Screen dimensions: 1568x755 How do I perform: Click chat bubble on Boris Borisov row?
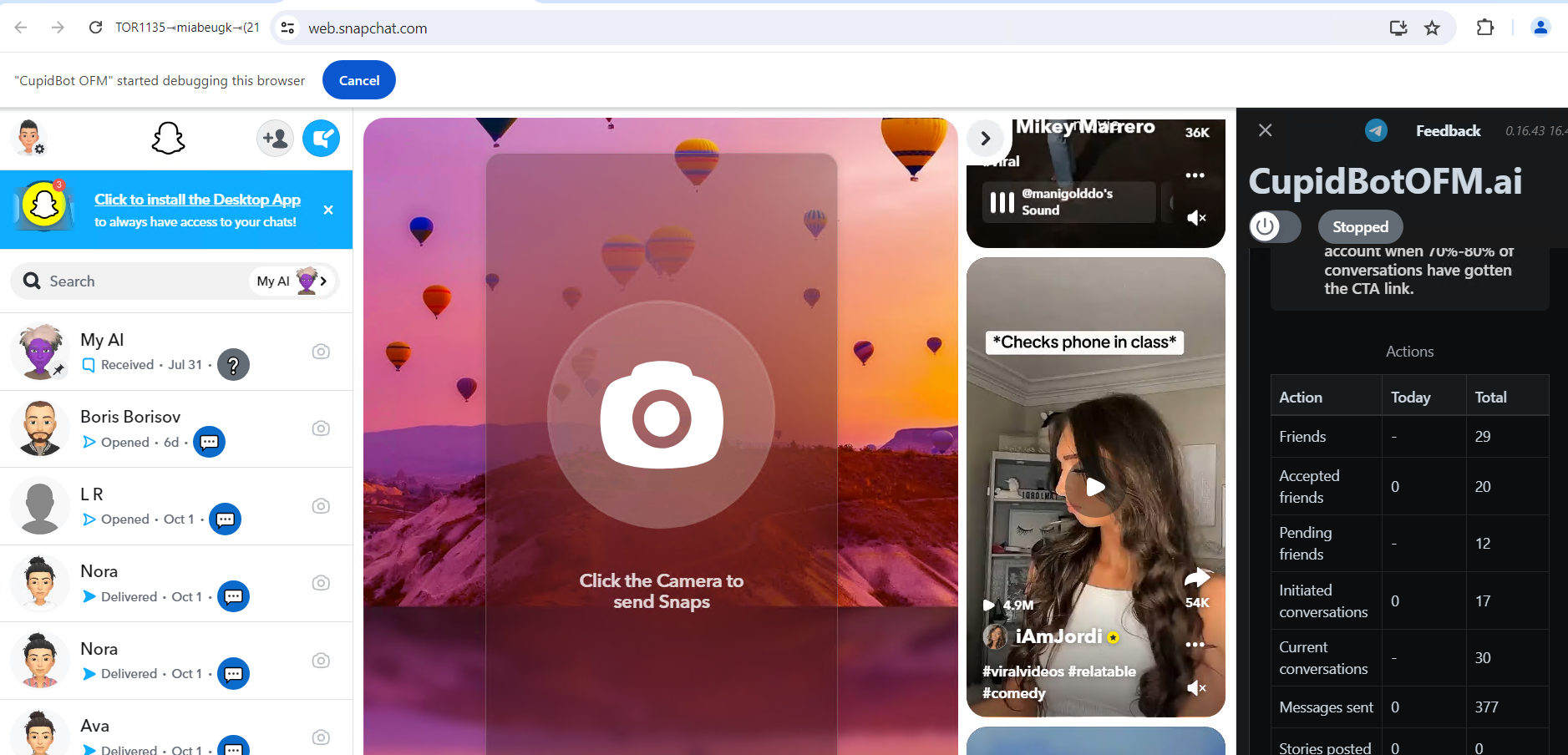click(209, 442)
